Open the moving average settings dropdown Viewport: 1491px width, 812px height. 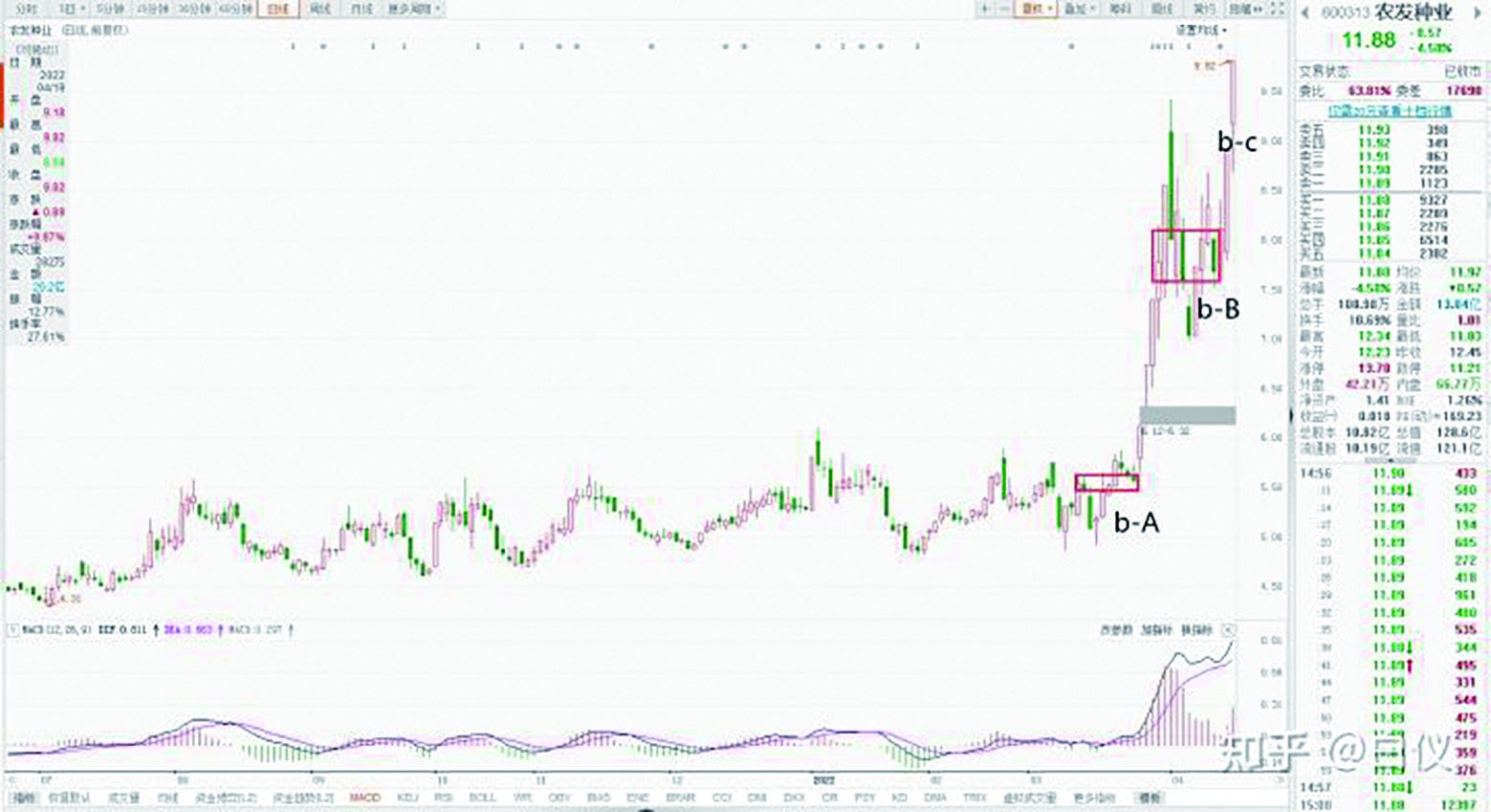(x=1201, y=31)
